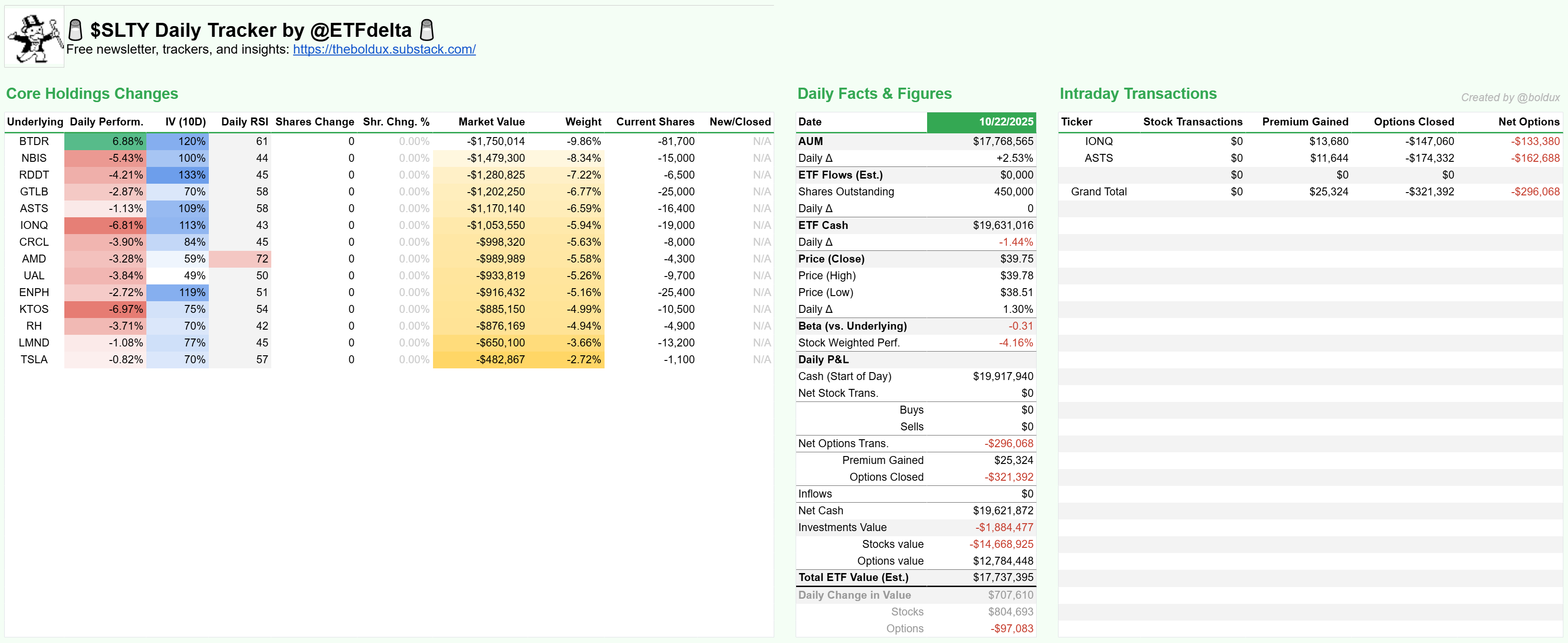
Task: Open the theboldux.substack.com link
Action: pos(384,49)
